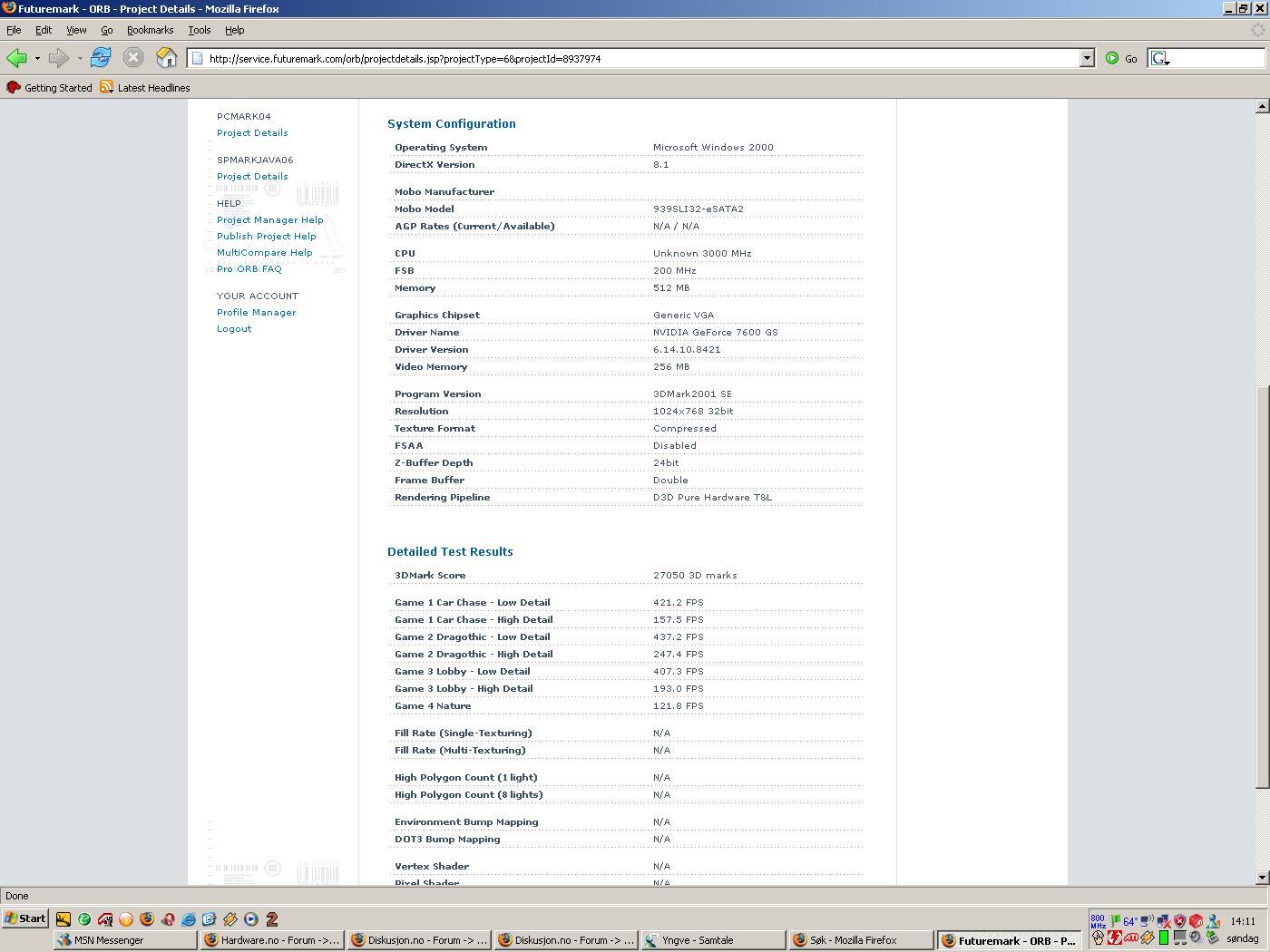Click the Detailed Test Results heading

coord(450,552)
